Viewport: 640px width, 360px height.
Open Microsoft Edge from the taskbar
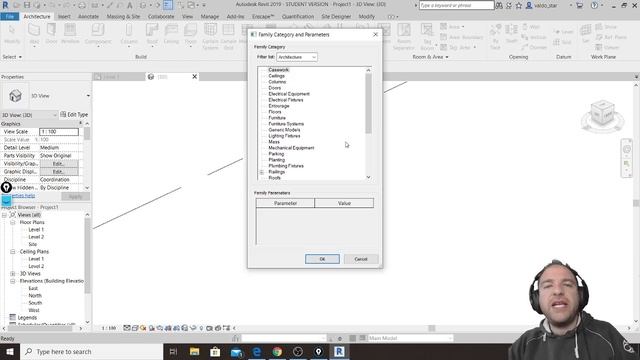[x=257, y=351]
